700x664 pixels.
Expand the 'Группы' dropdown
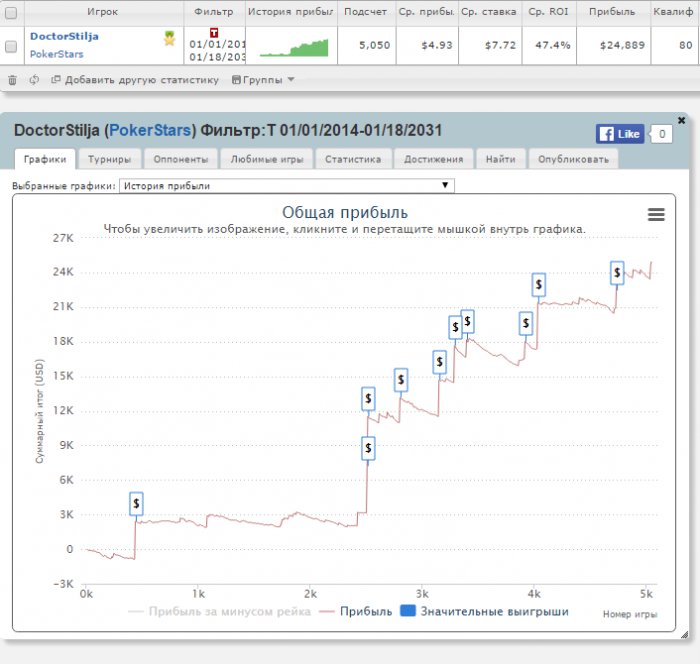pyautogui.click(x=263, y=80)
